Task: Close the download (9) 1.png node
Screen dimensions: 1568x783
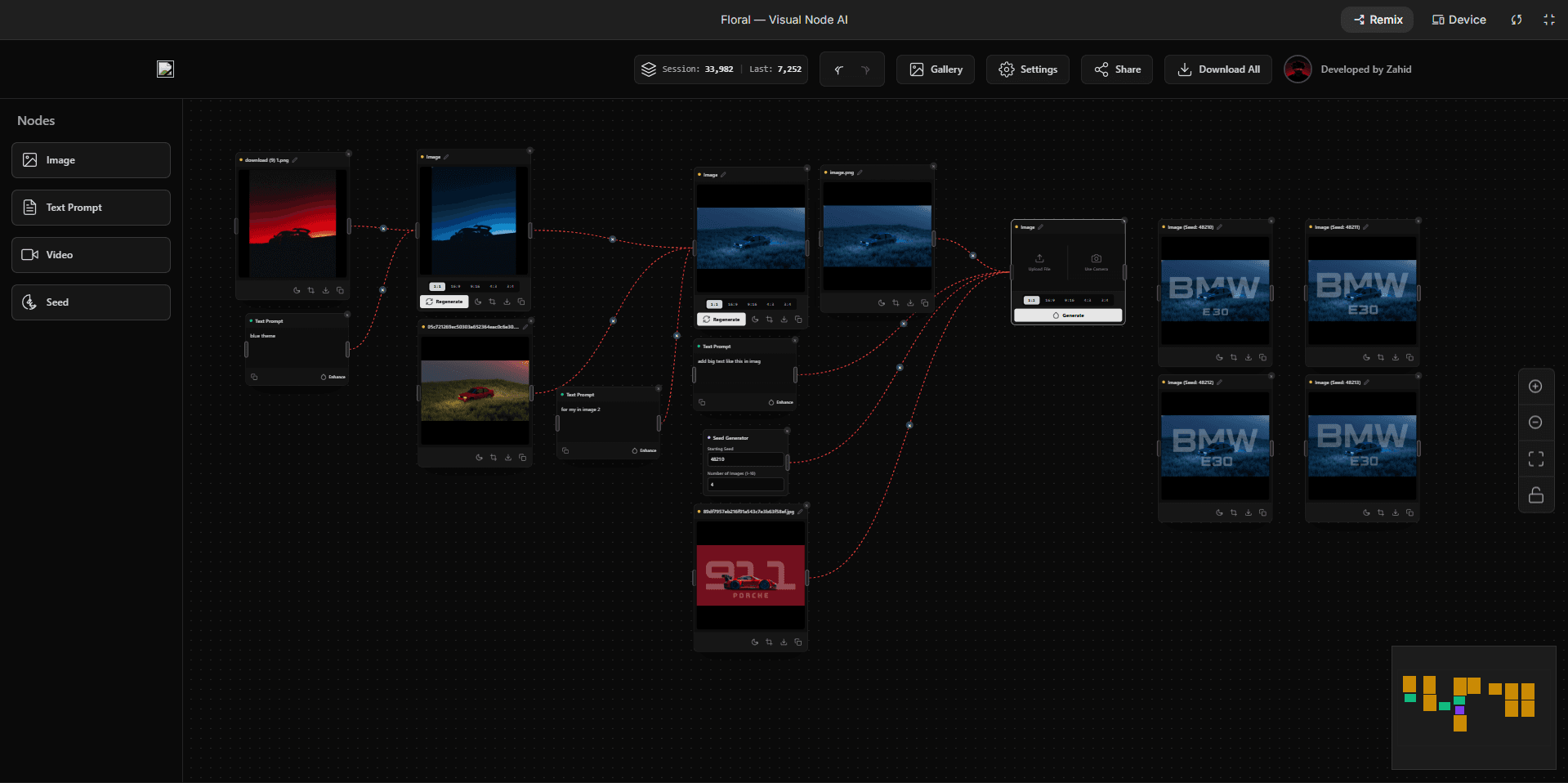Action: click(348, 153)
